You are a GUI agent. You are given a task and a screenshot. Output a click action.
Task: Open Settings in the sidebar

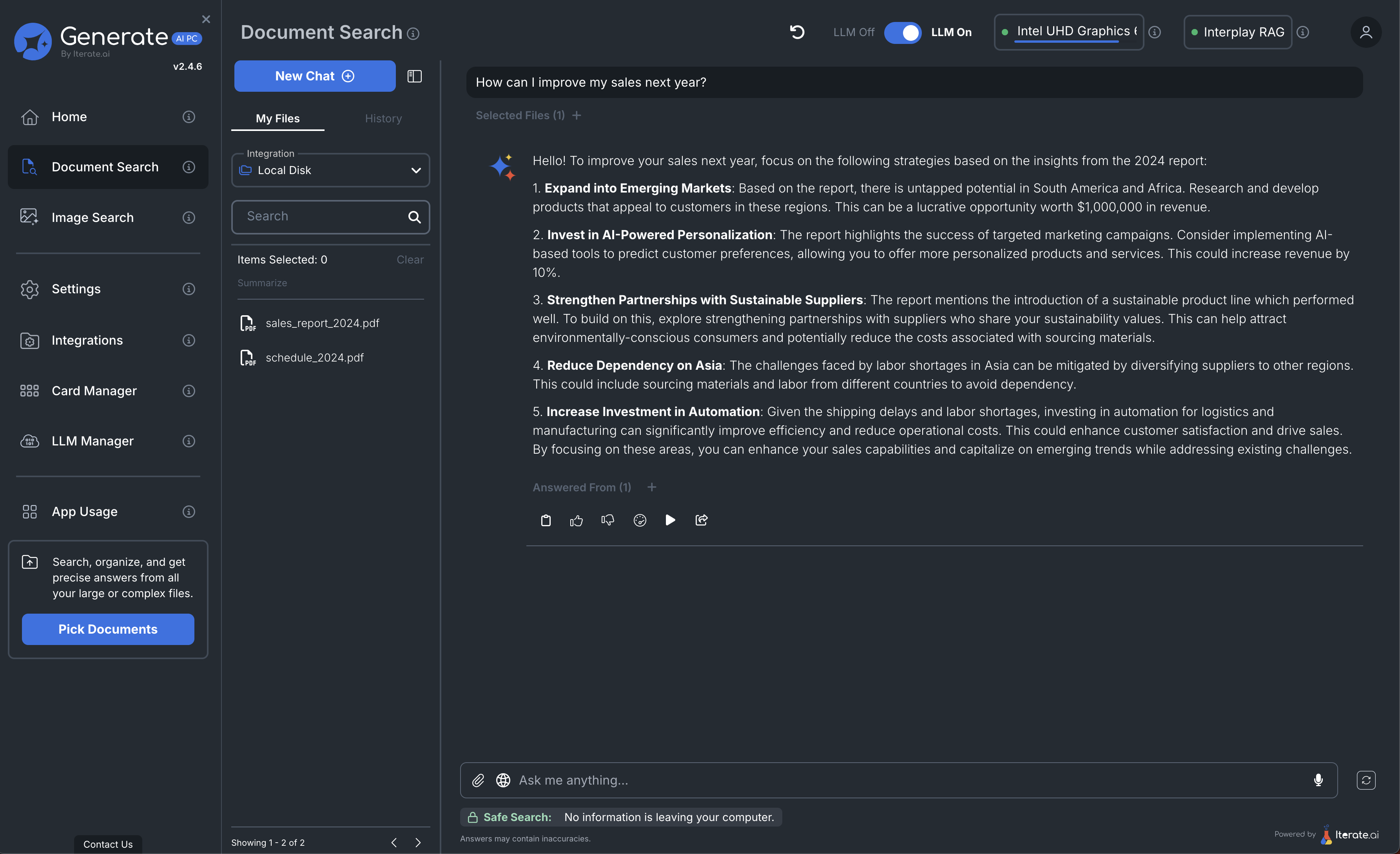tap(108, 289)
